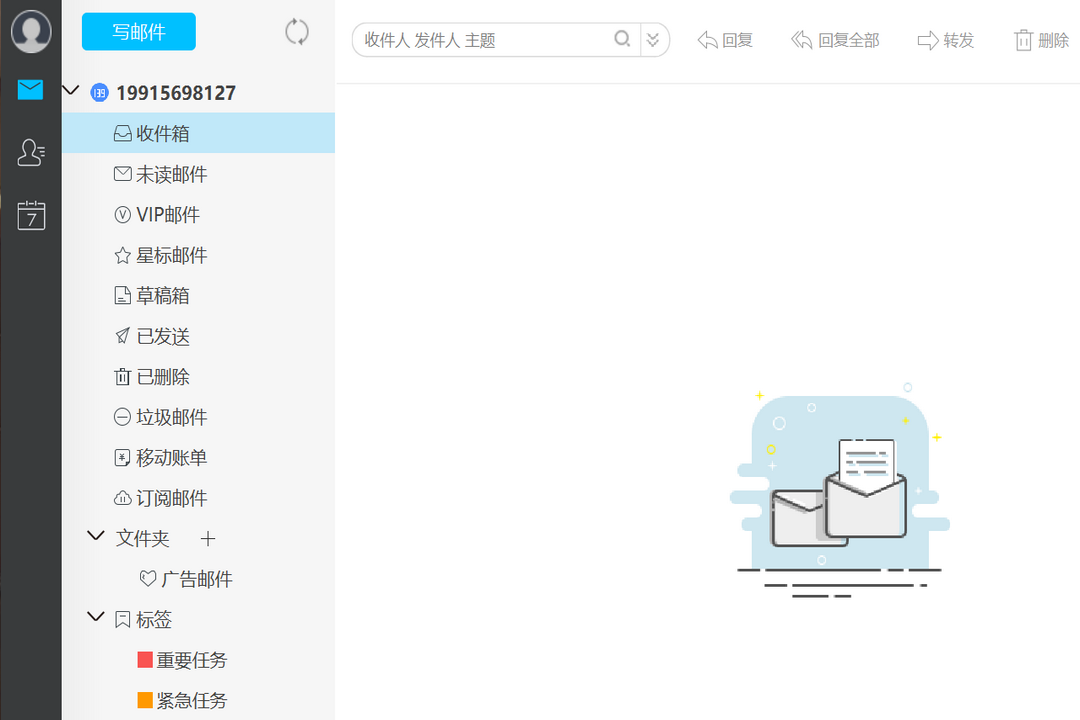Select the 未读邮件 unread folder
This screenshot has width=1080, height=720.
click(x=171, y=175)
